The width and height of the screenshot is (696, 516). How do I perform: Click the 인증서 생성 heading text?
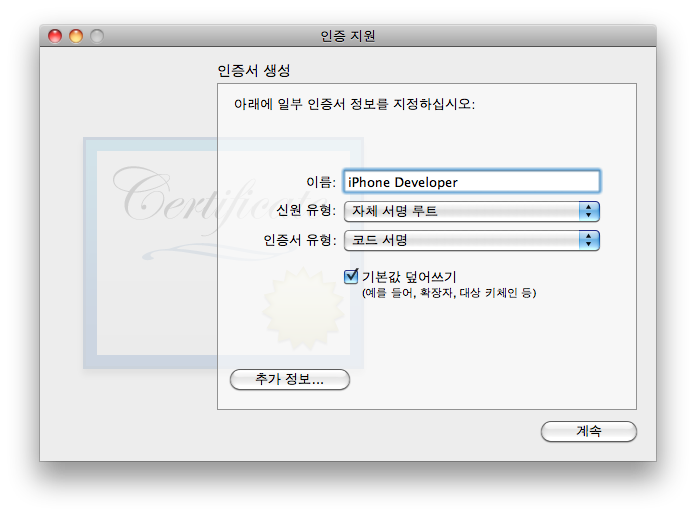pyautogui.click(x=254, y=71)
